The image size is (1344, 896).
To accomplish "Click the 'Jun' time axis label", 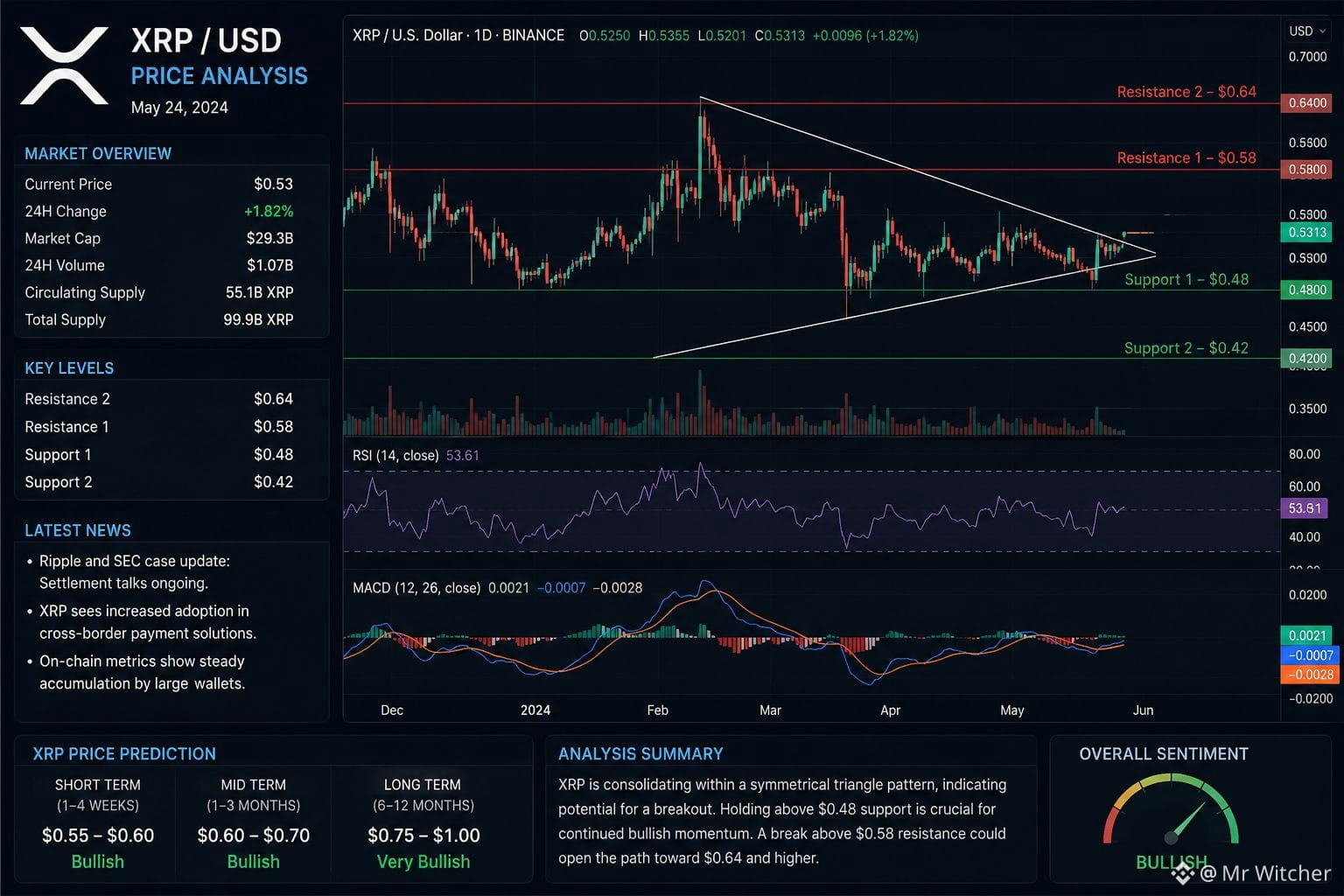I will 1143,710.
